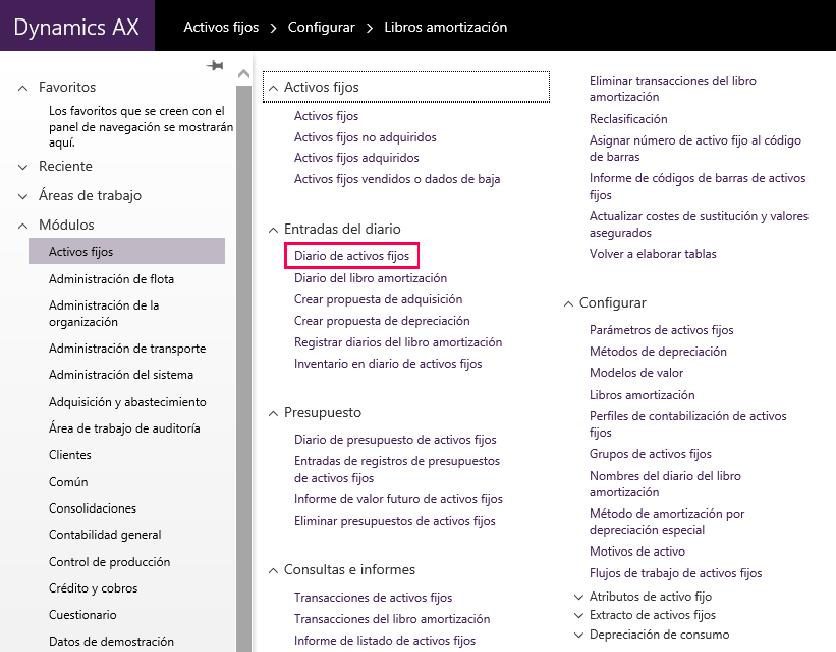The image size is (836, 652).
Task: Collapse the Activos fijos group heading
Action: pyautogui.click(x=274, y=88)
